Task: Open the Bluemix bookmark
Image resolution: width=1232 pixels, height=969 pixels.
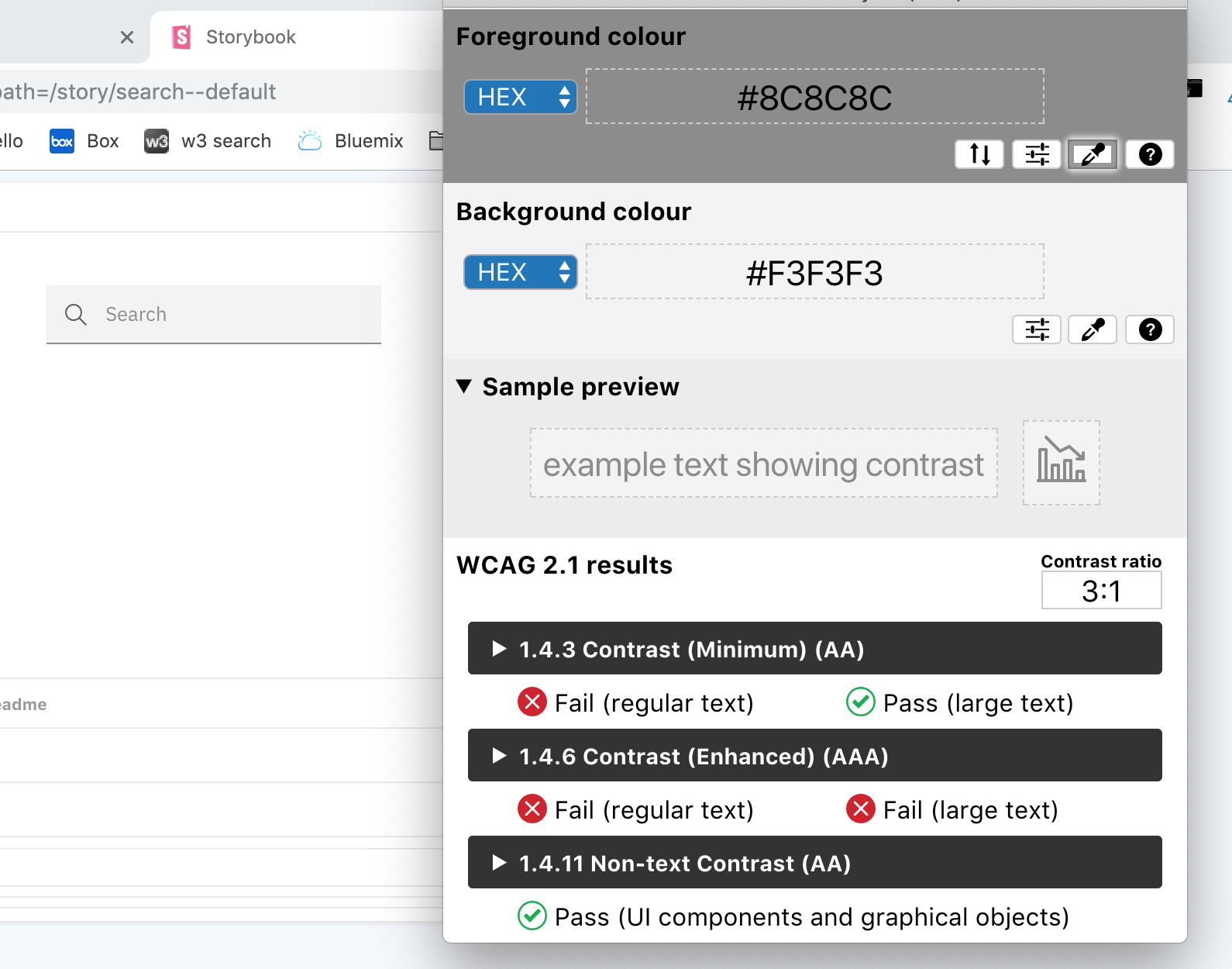Action: point(350,141)
